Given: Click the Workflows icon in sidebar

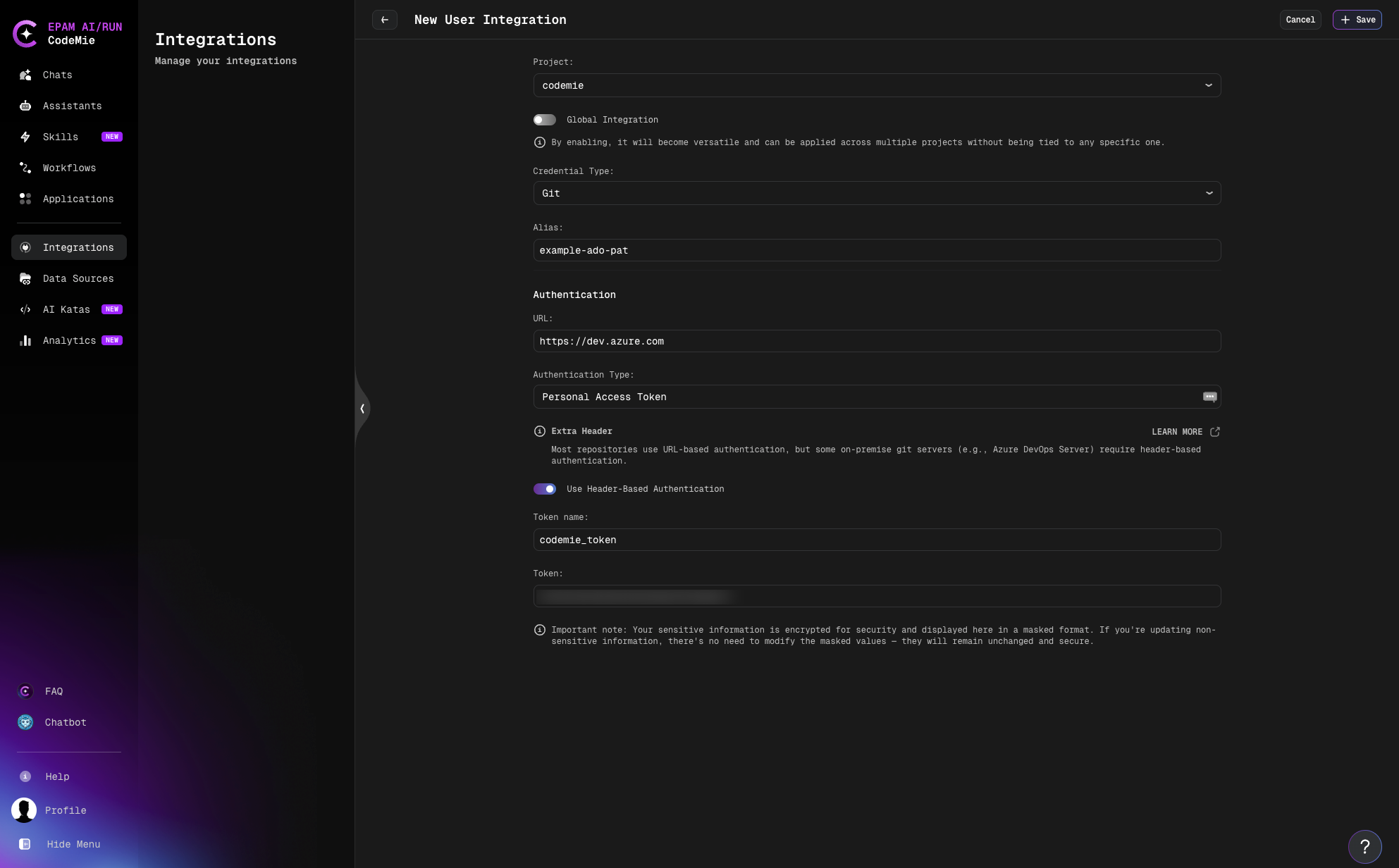Looking at the screenshot, I should (25, 168).
